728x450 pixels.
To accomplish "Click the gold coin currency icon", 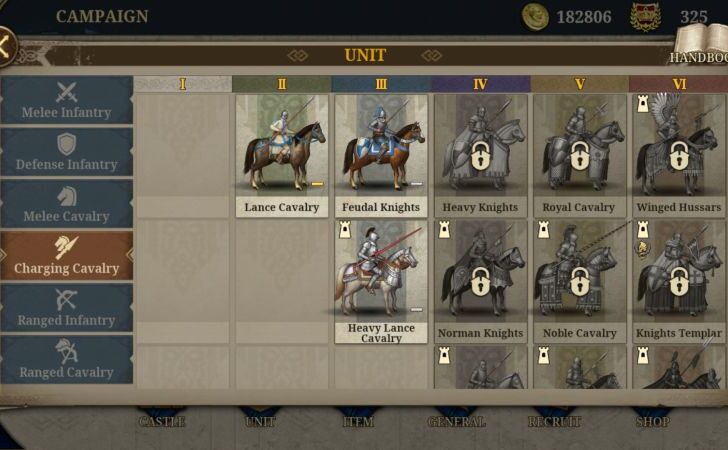I will coord(535,17).
